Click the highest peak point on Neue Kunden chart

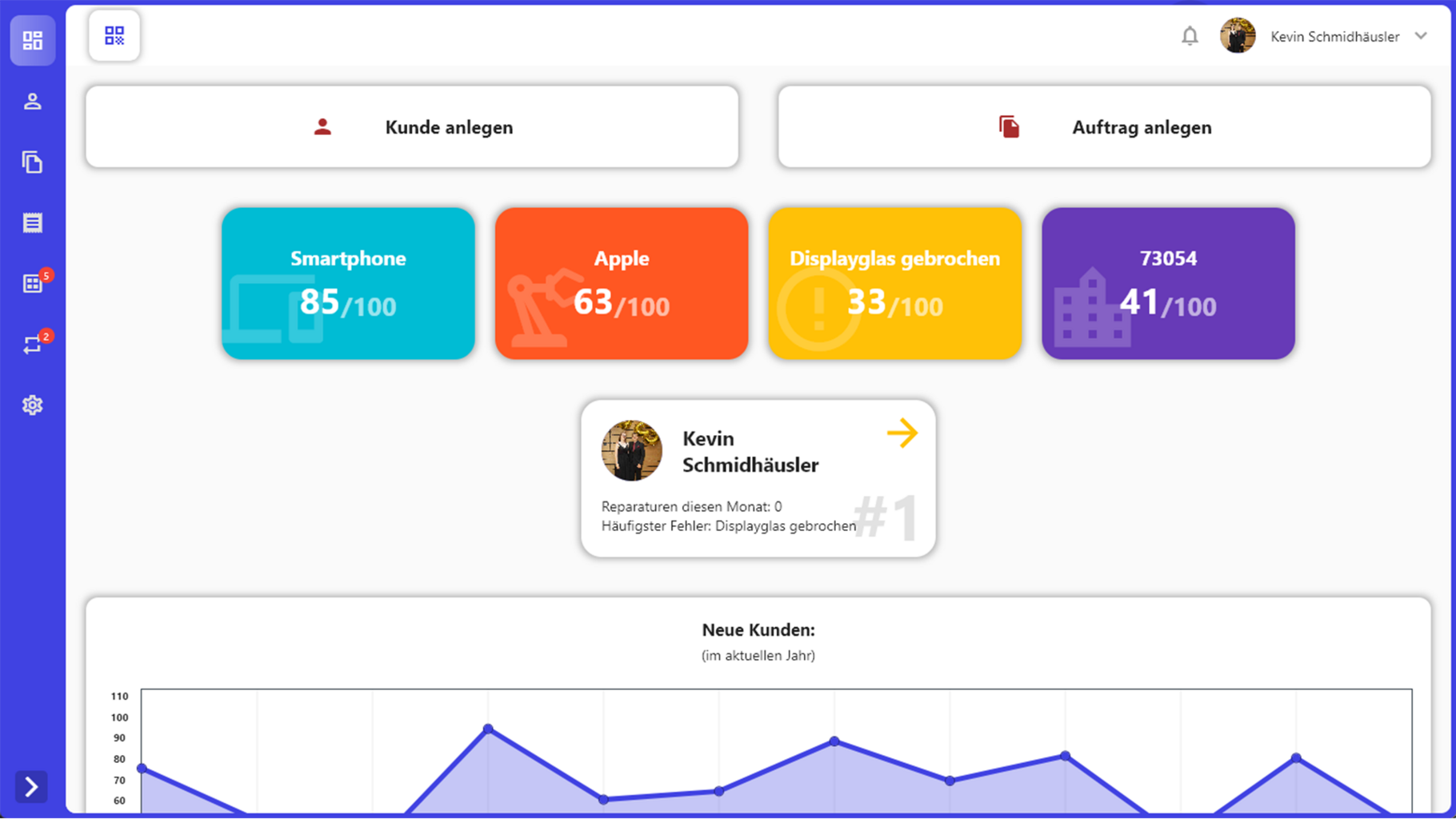point(488,729)
